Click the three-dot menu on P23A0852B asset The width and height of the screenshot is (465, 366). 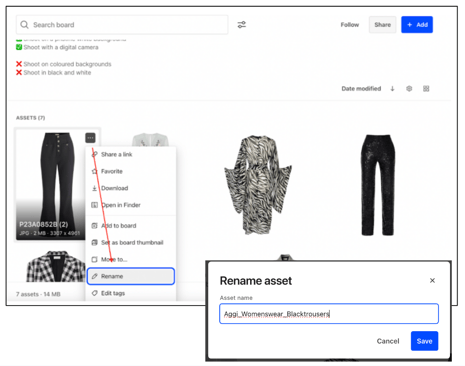tap(90, 138)
